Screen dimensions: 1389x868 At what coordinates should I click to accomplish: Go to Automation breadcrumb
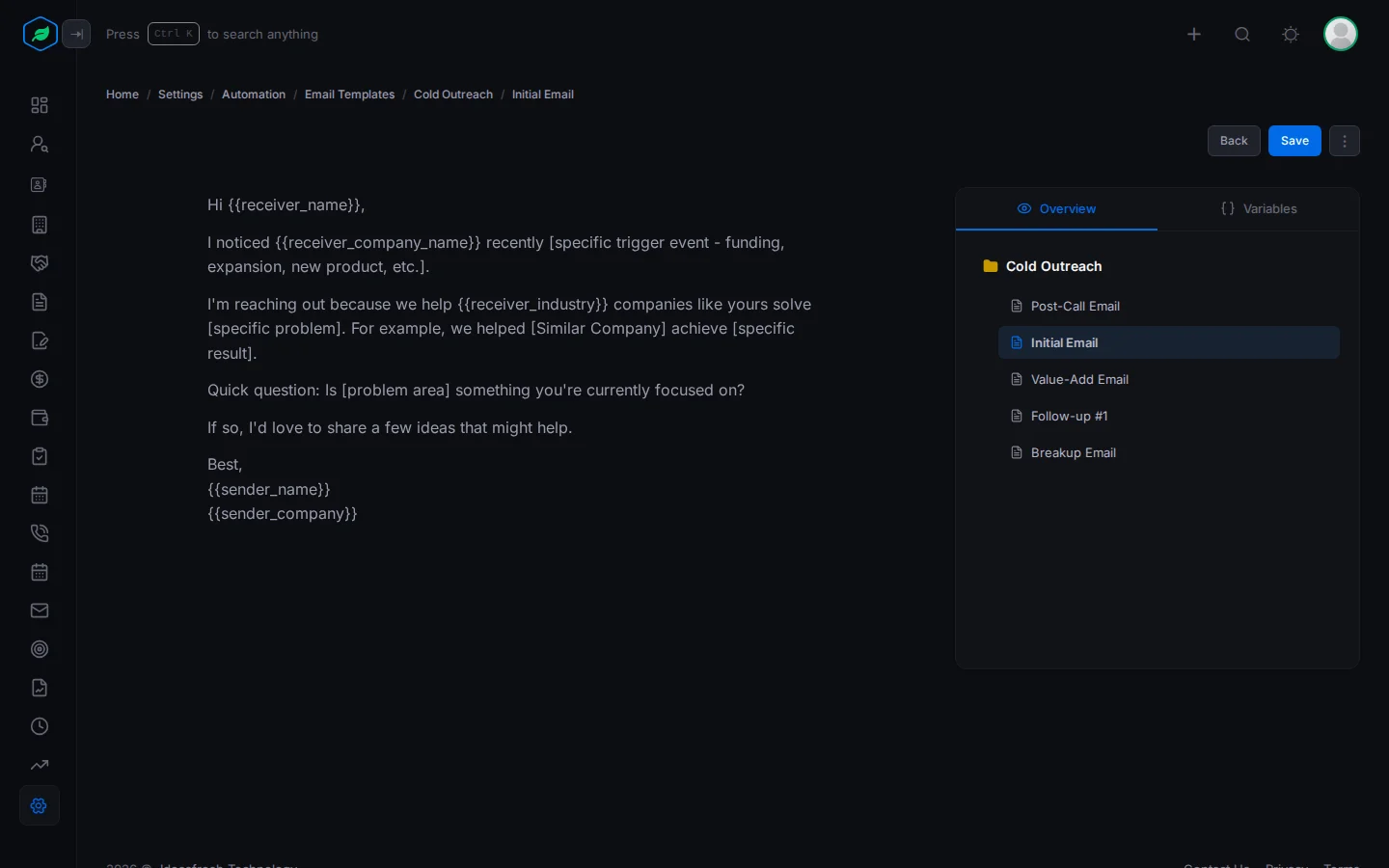click(x=254, y=95)
